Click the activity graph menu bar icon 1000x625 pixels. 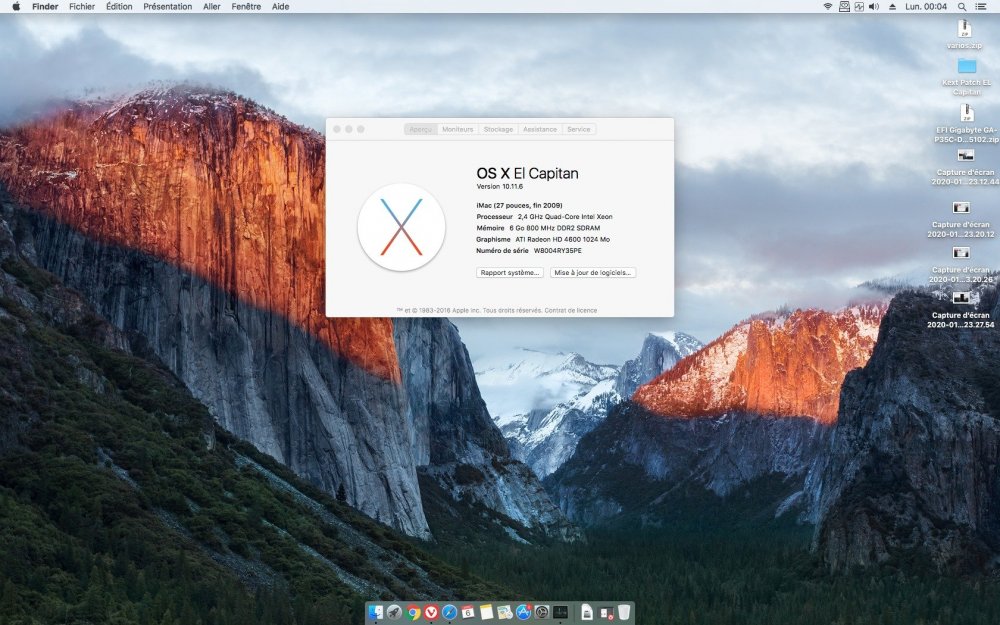click(859, 6)
